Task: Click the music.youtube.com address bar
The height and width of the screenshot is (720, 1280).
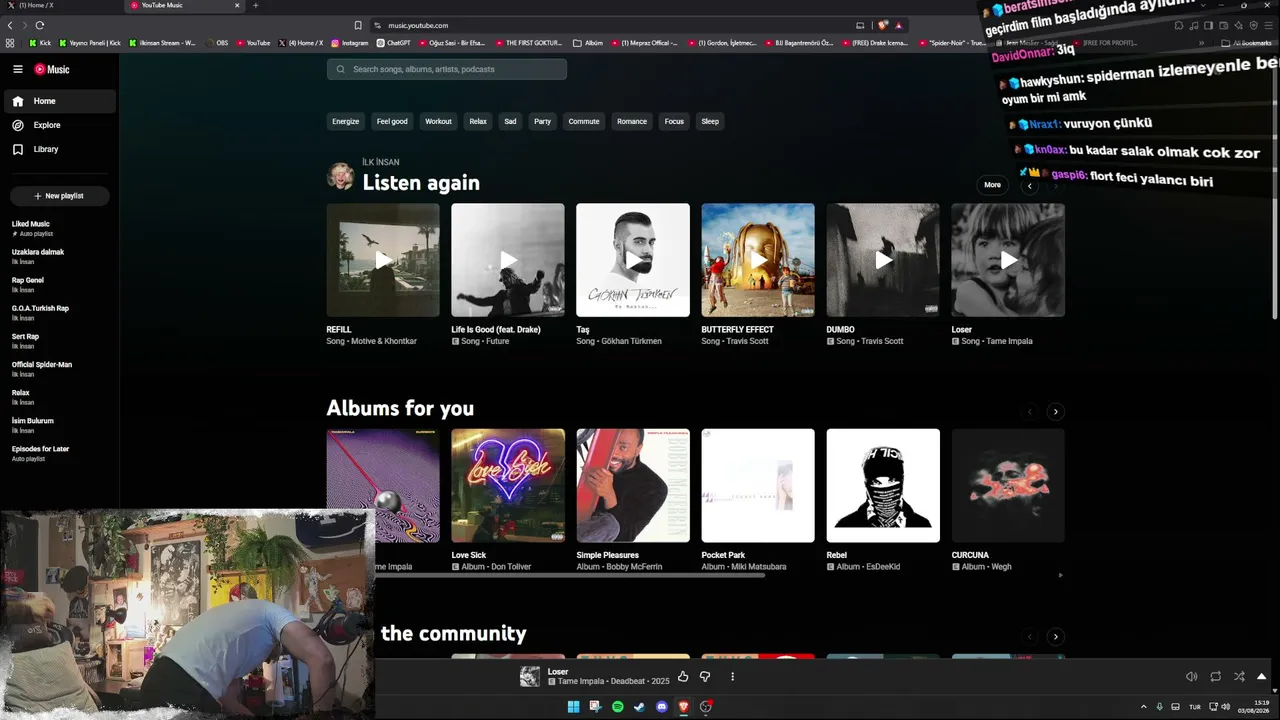Action: point(610,25)
